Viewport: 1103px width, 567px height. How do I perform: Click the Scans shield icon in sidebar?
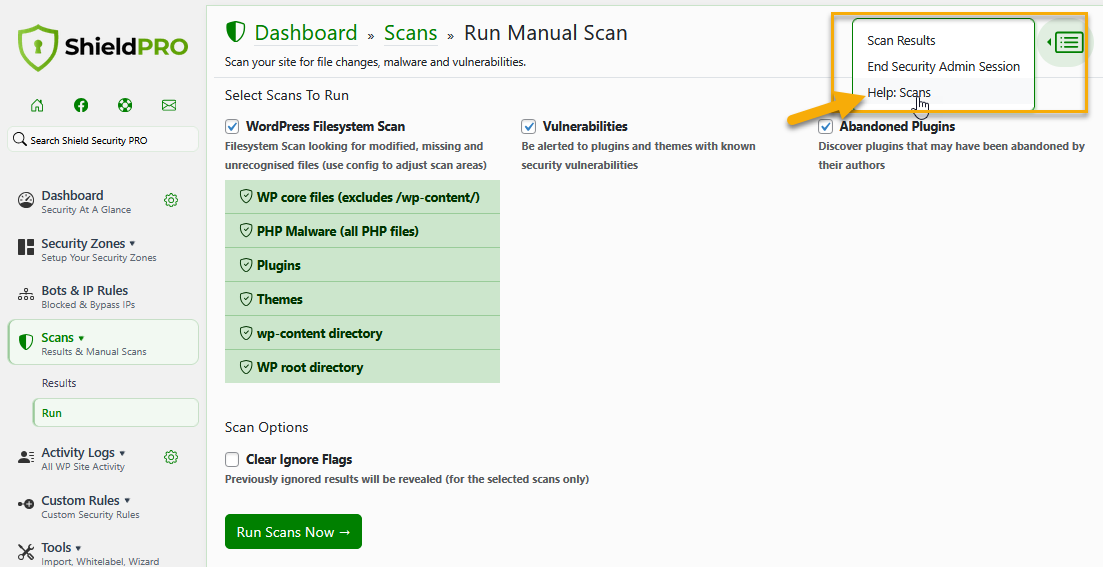pos(25,343)
